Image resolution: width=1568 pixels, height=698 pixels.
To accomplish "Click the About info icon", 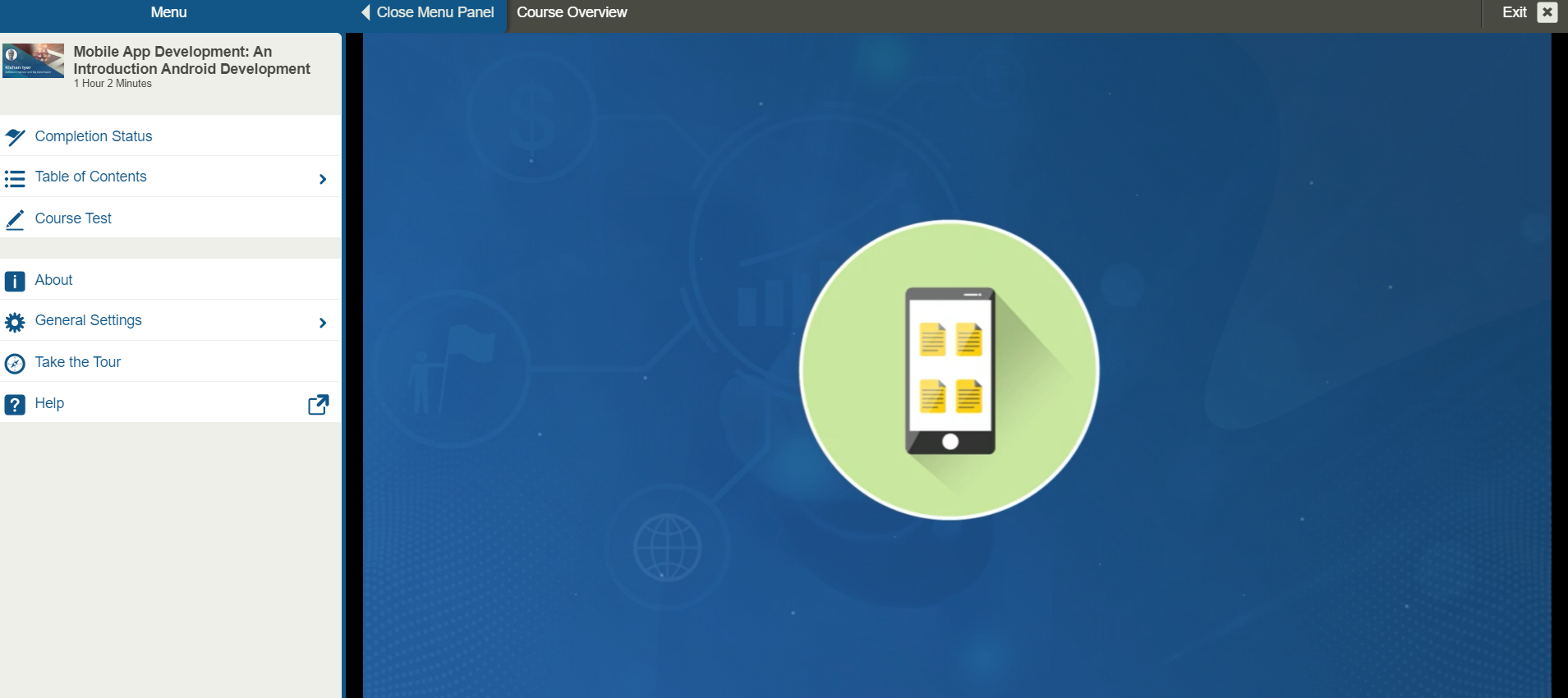I will pos(15,282).
